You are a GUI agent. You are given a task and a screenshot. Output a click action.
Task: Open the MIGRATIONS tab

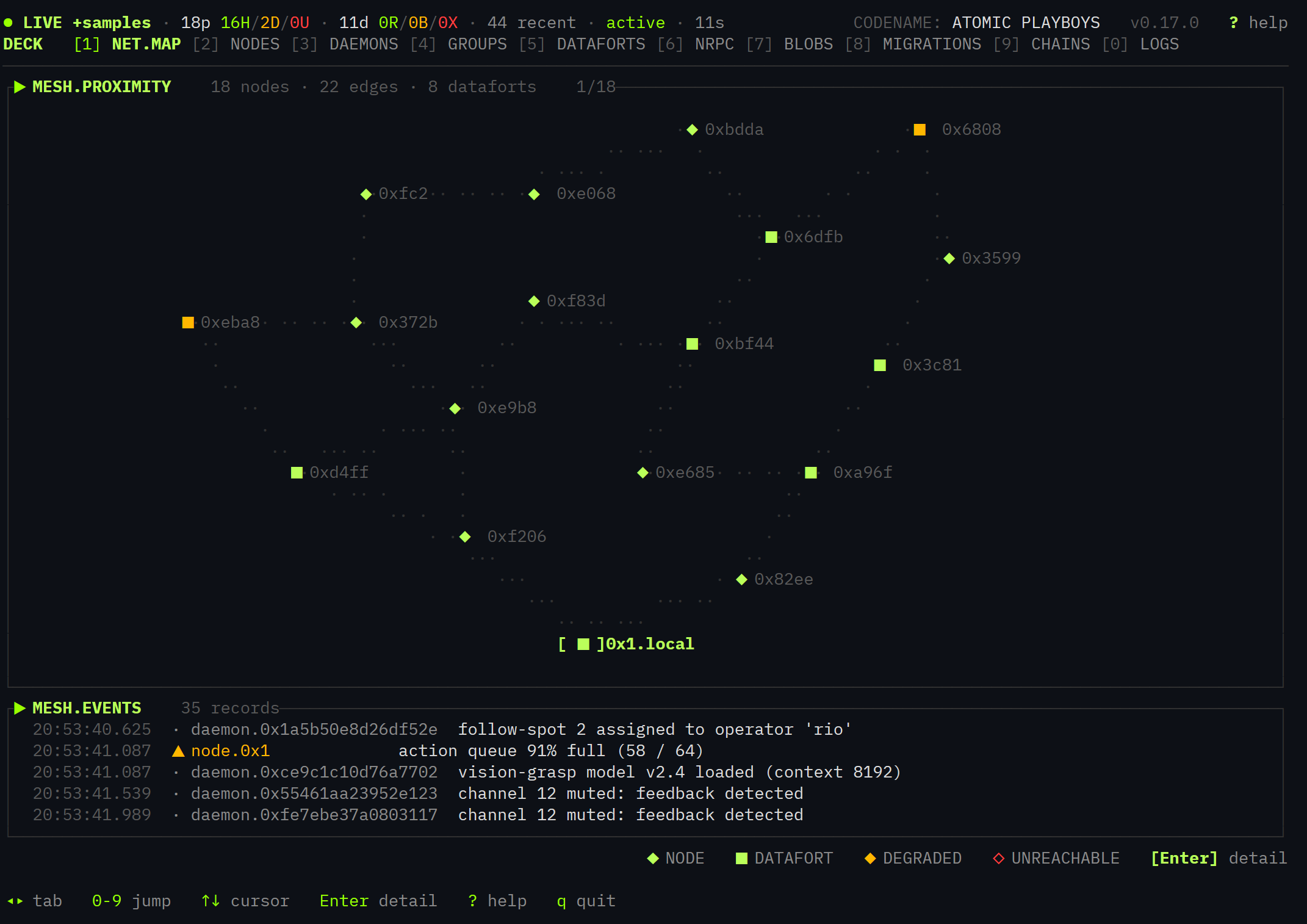point(913,44)
